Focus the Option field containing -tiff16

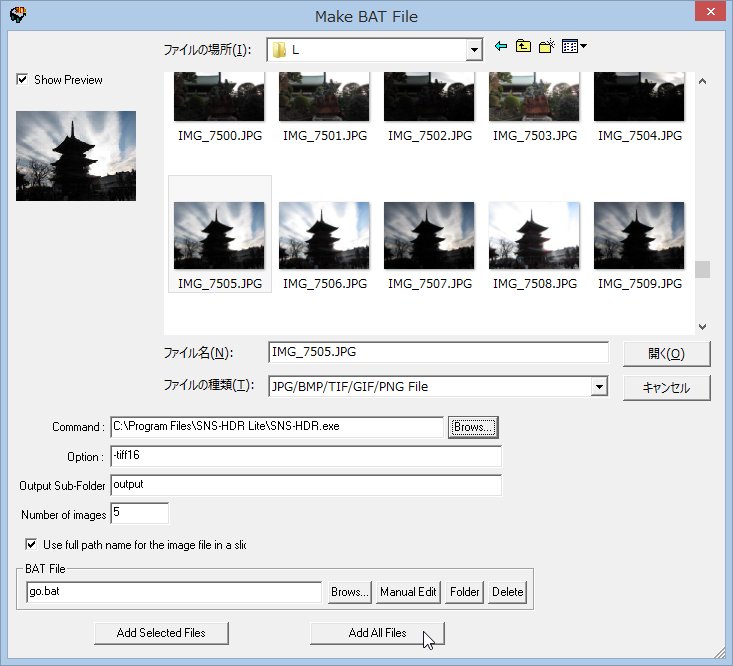(x=306, y=456)
